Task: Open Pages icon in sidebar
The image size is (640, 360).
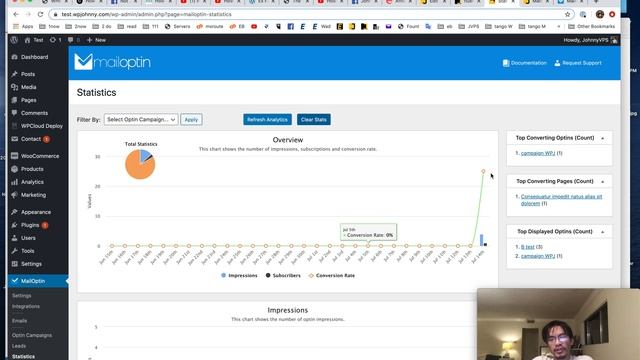Action: [x=15, y=100]
